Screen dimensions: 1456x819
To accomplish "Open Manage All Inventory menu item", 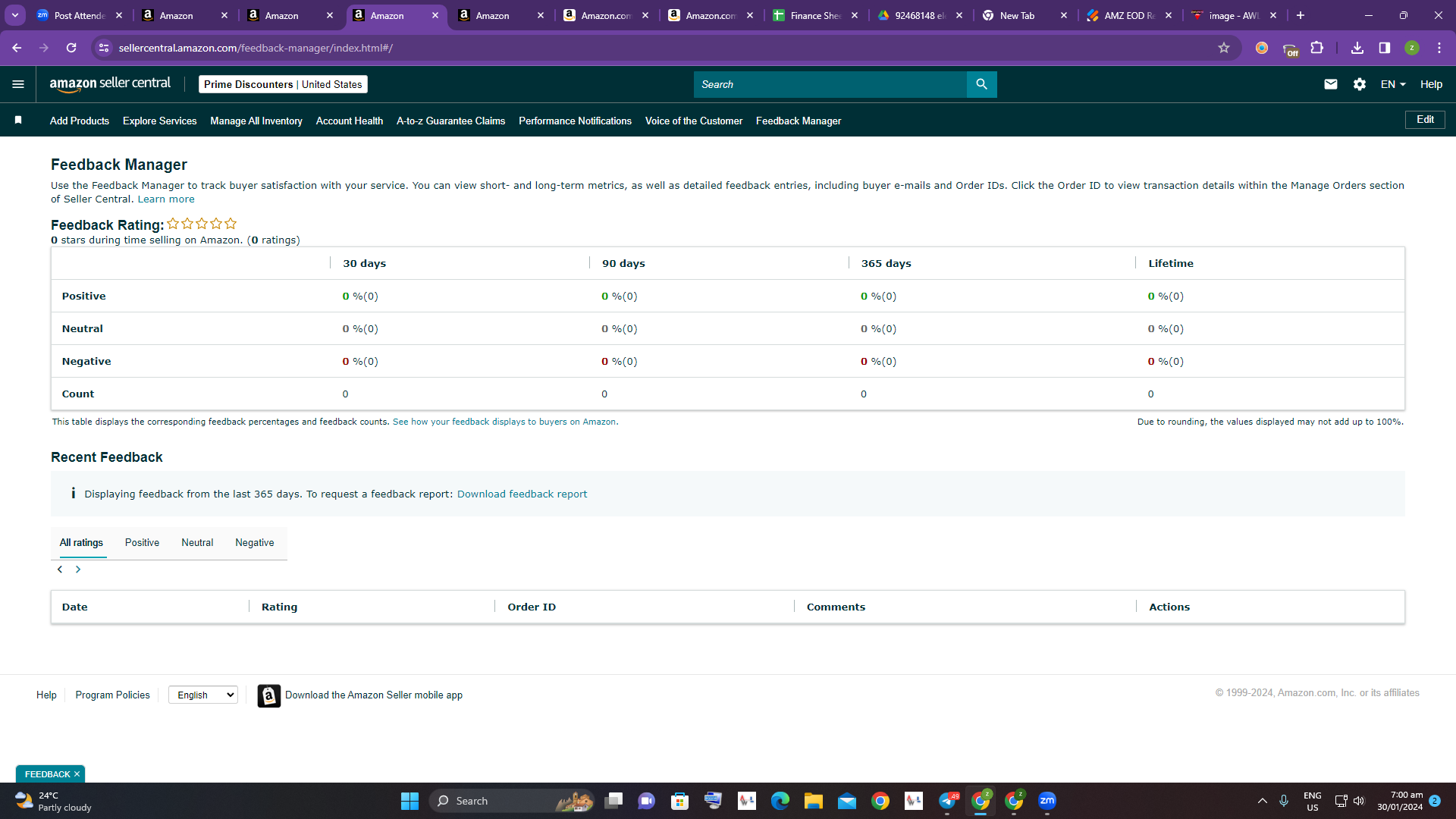I will (256, 121).
